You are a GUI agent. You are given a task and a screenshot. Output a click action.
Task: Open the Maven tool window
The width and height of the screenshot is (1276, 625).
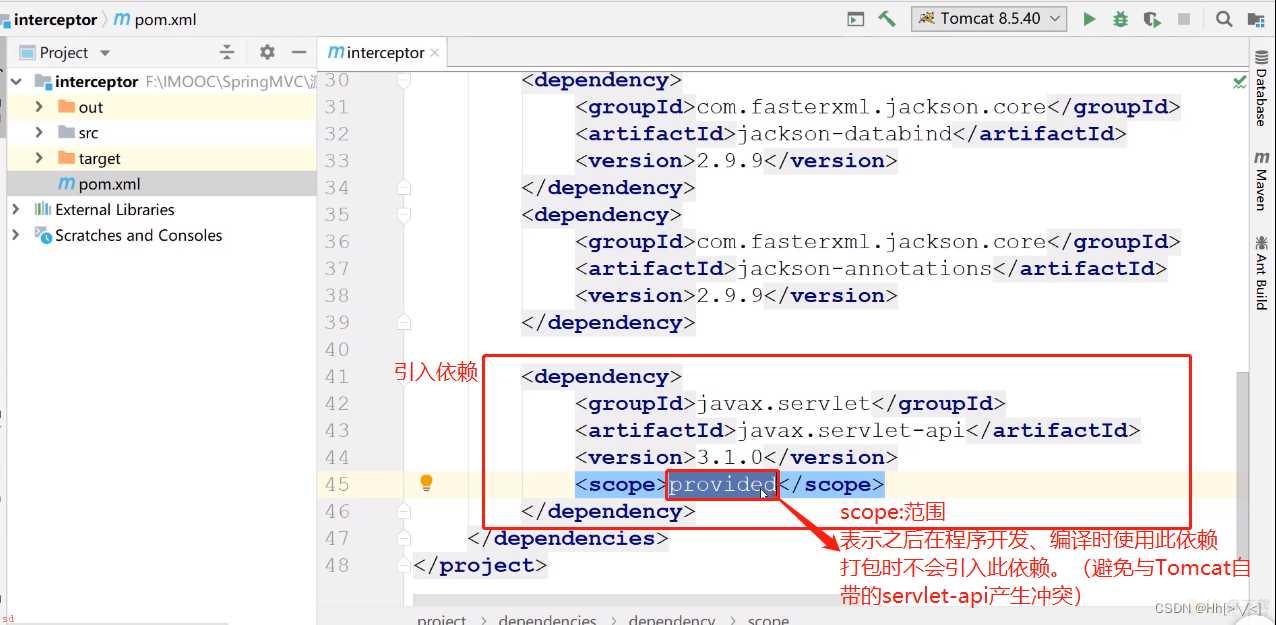click(x=1262, y=181)
